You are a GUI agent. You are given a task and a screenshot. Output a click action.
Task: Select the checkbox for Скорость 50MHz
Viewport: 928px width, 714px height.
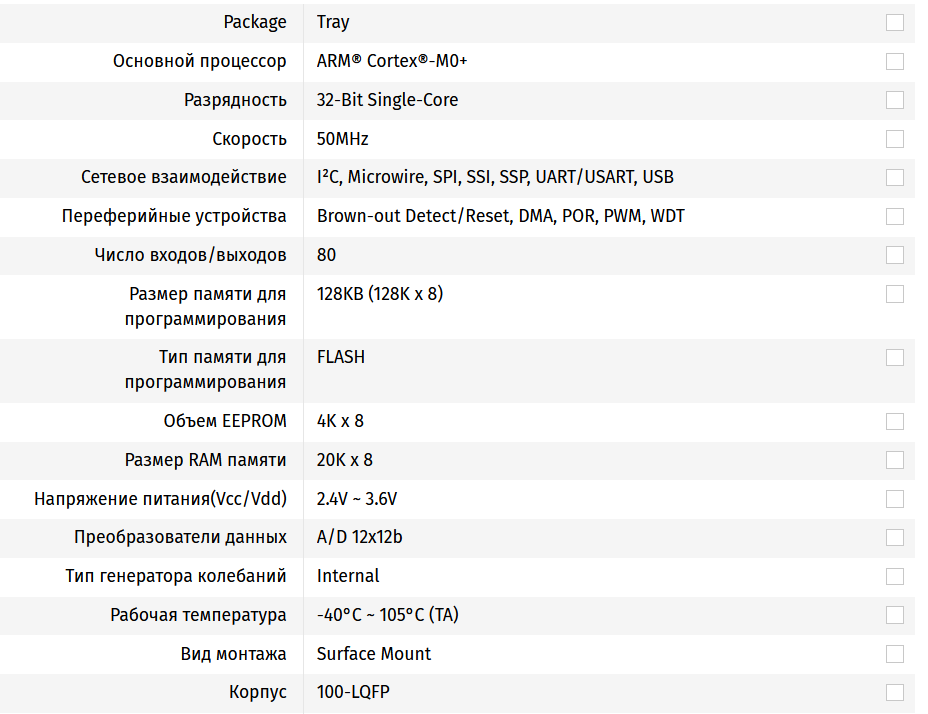coord(894,139)
